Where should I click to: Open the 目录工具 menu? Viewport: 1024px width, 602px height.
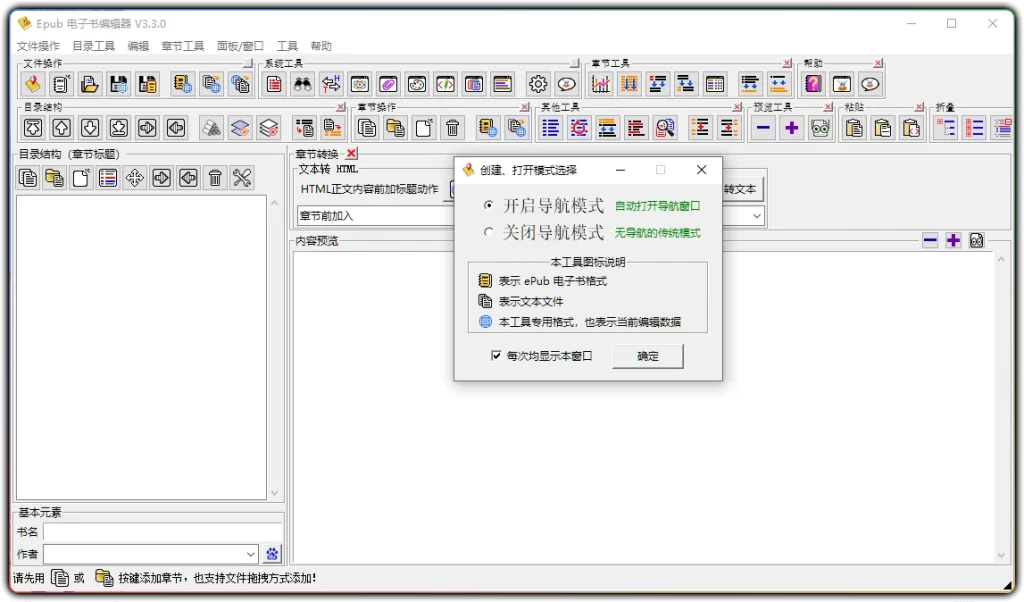tap(93, 46)
